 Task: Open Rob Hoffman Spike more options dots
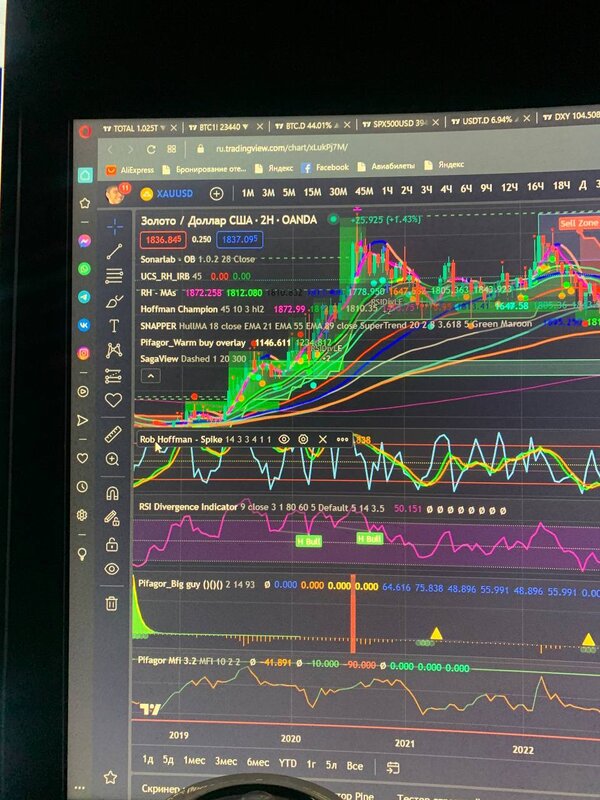[x=342, y=439]
